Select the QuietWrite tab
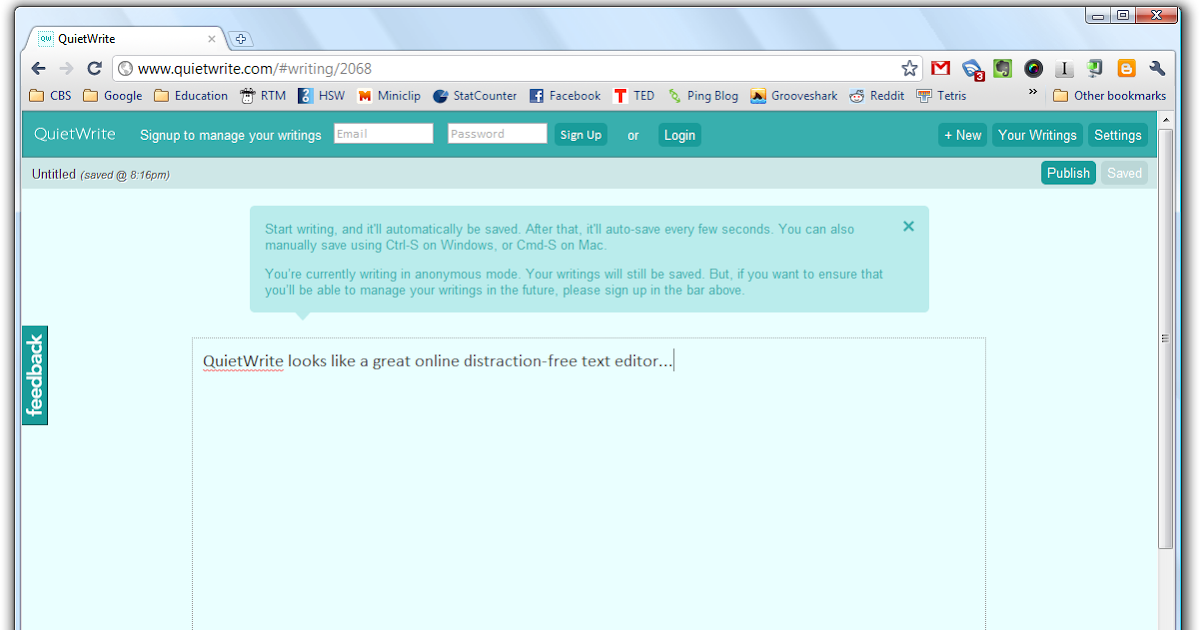 pyautogui.click(x=125, y=39)
